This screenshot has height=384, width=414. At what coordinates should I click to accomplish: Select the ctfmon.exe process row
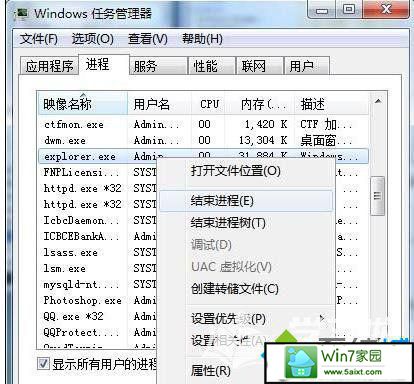203,124
